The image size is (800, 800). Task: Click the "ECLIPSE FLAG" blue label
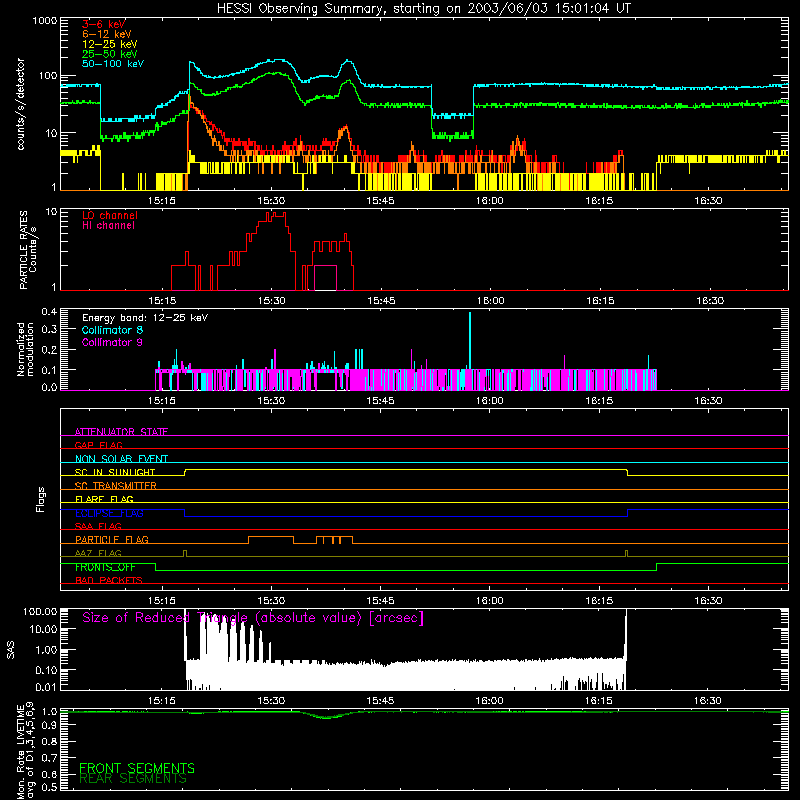pos(109,513)
